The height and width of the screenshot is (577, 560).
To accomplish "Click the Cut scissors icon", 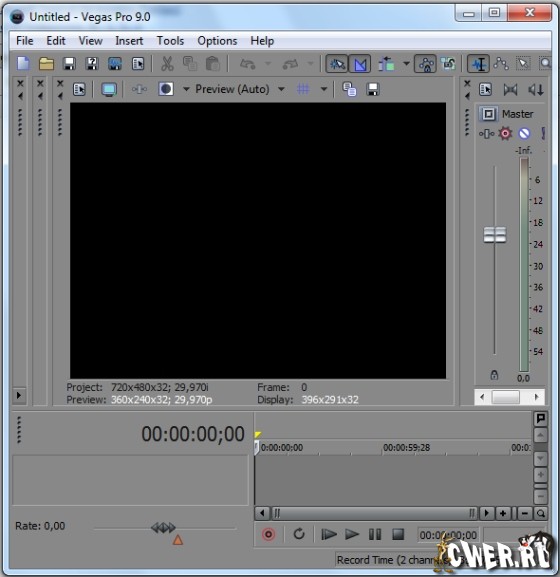I will click(x=167, y=64).
